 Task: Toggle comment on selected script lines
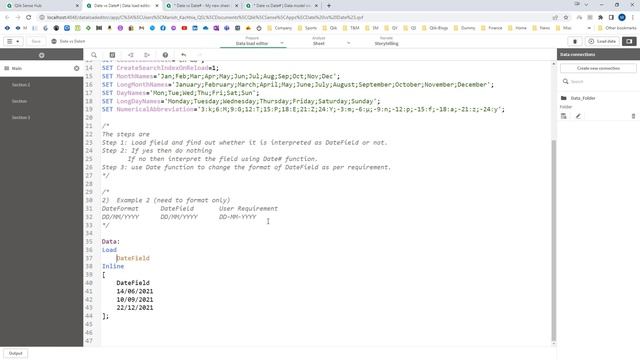coord(112,55)
